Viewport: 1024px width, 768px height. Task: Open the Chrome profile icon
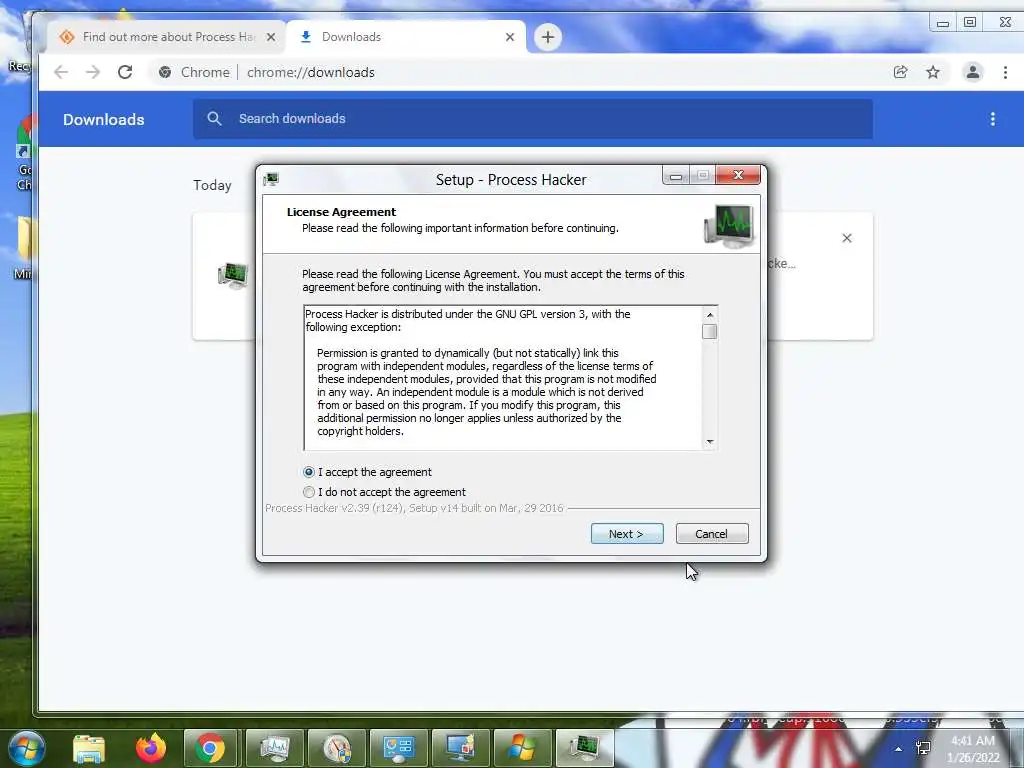(972, 72)
